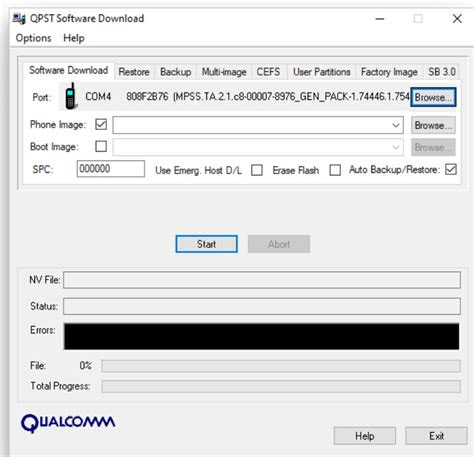The image size is (474, 457).
Task: Click the MPSS.TA.2.1 build string text
Action: [x=291, y=97]
